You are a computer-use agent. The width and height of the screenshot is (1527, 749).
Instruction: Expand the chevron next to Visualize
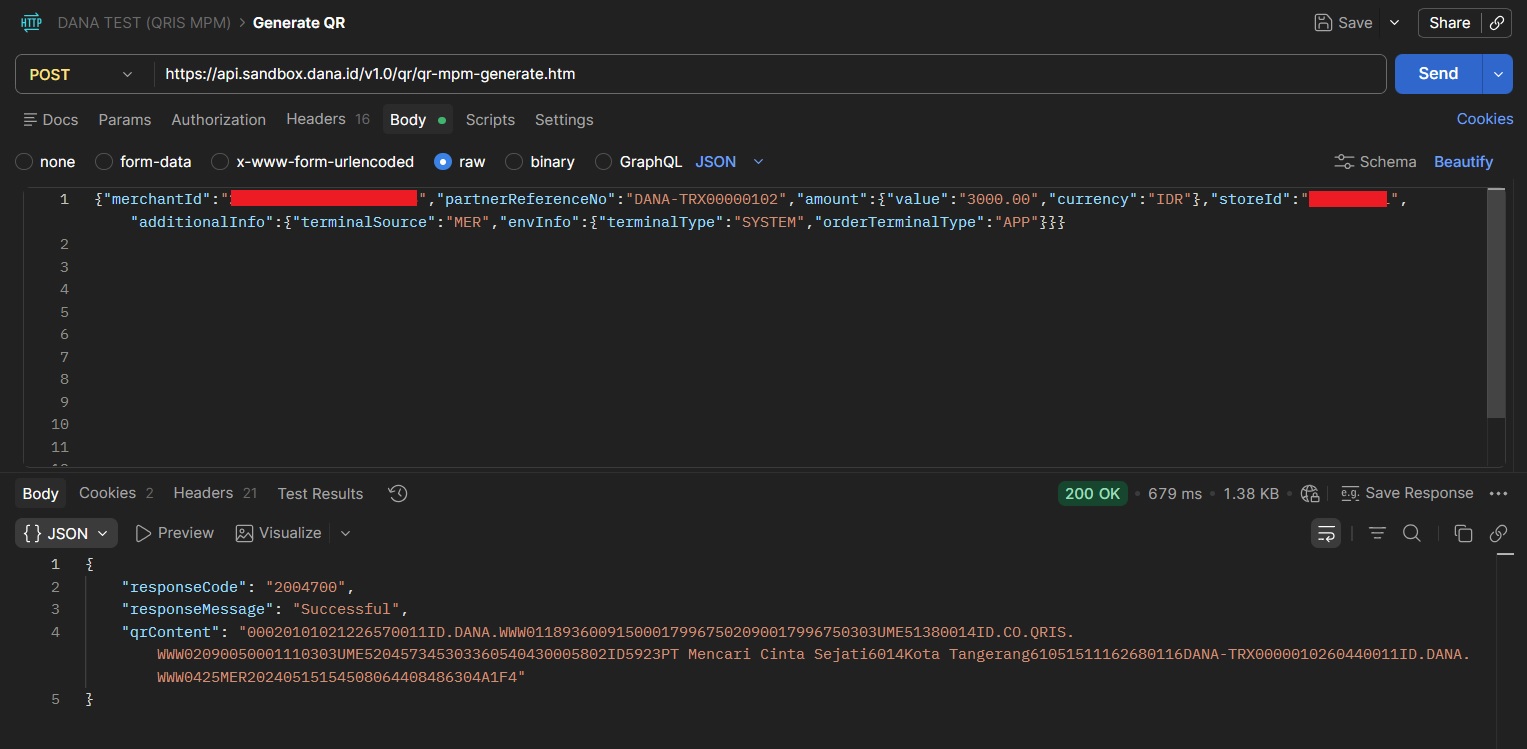[x=346, y=533]
